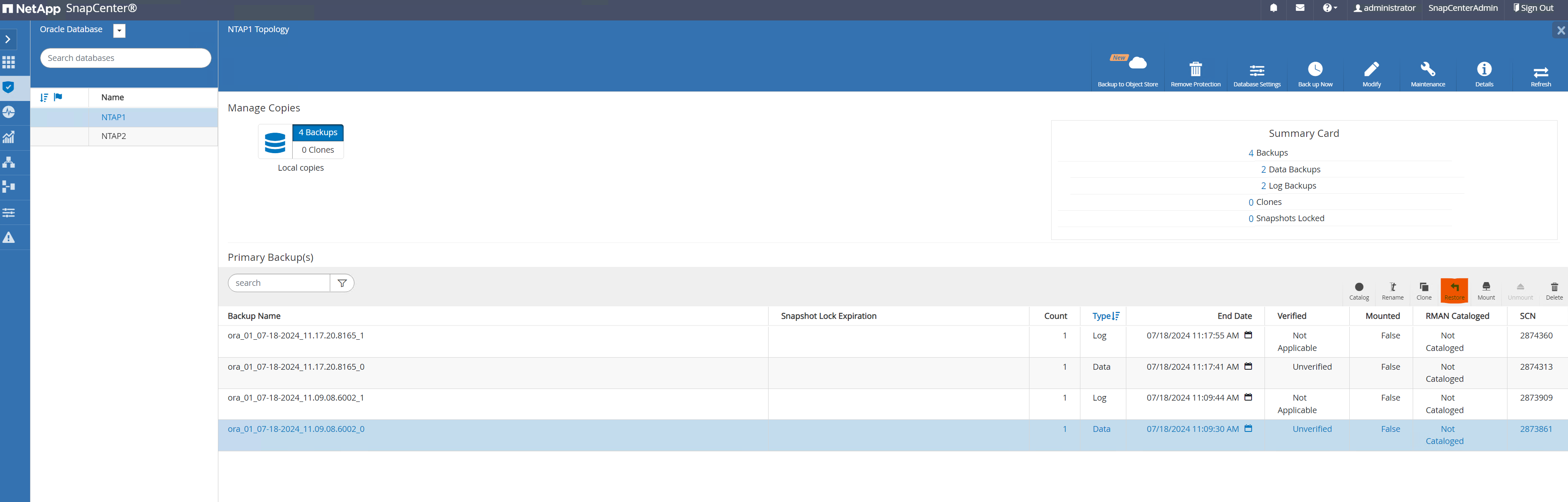Click the Rename icon in toolbar
1568x502 pixels.
coord(1390,289)
